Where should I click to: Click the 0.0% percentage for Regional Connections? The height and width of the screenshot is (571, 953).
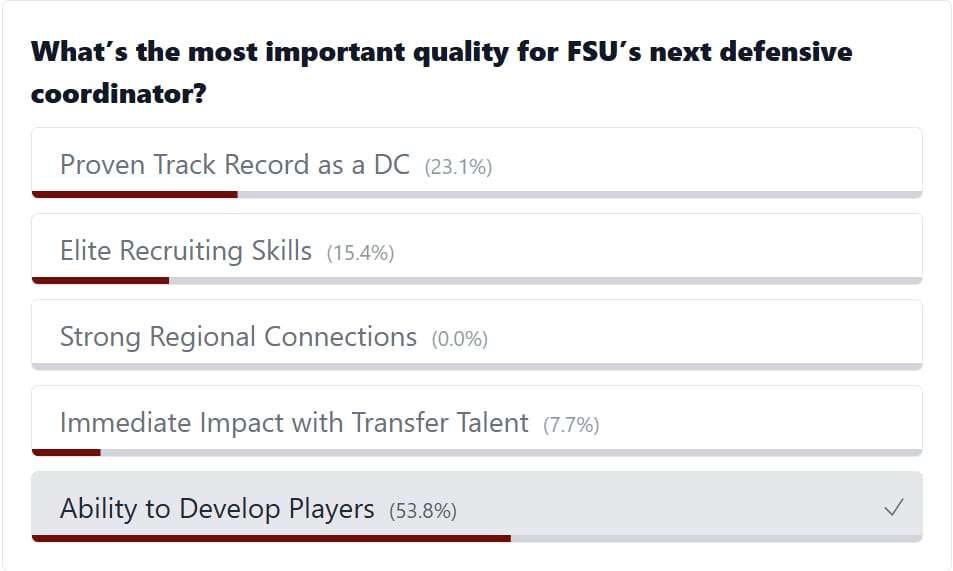tap(460, 339)
